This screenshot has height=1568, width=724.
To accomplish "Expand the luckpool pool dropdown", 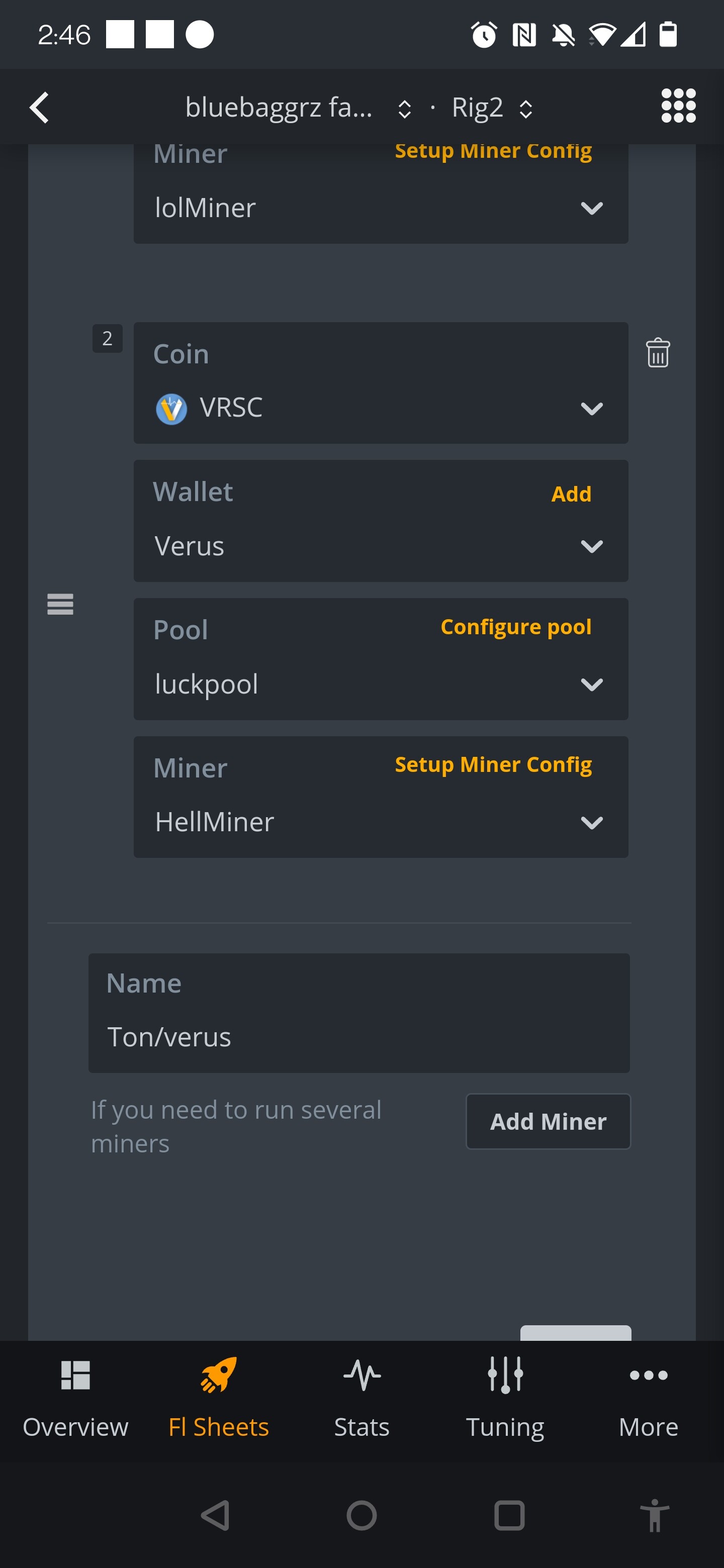I will coord(381,683).
